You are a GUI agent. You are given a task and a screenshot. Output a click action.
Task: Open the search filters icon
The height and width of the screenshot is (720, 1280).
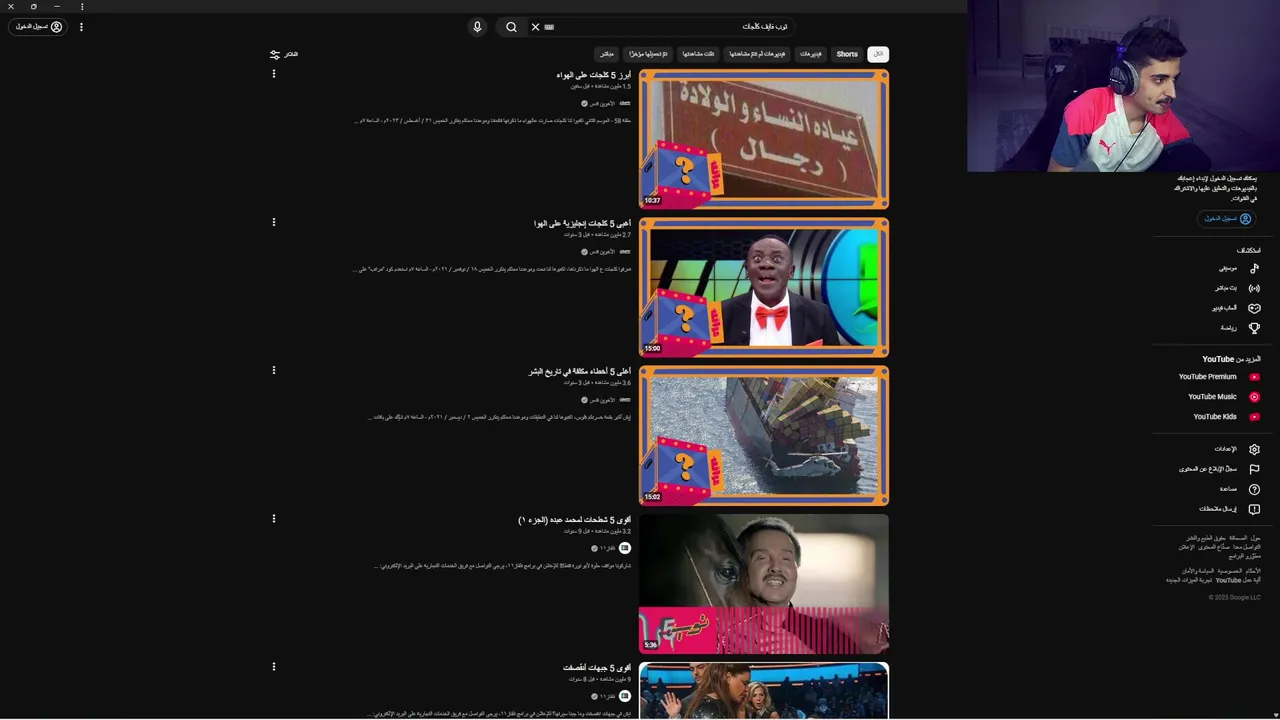[x=275, y=54]
